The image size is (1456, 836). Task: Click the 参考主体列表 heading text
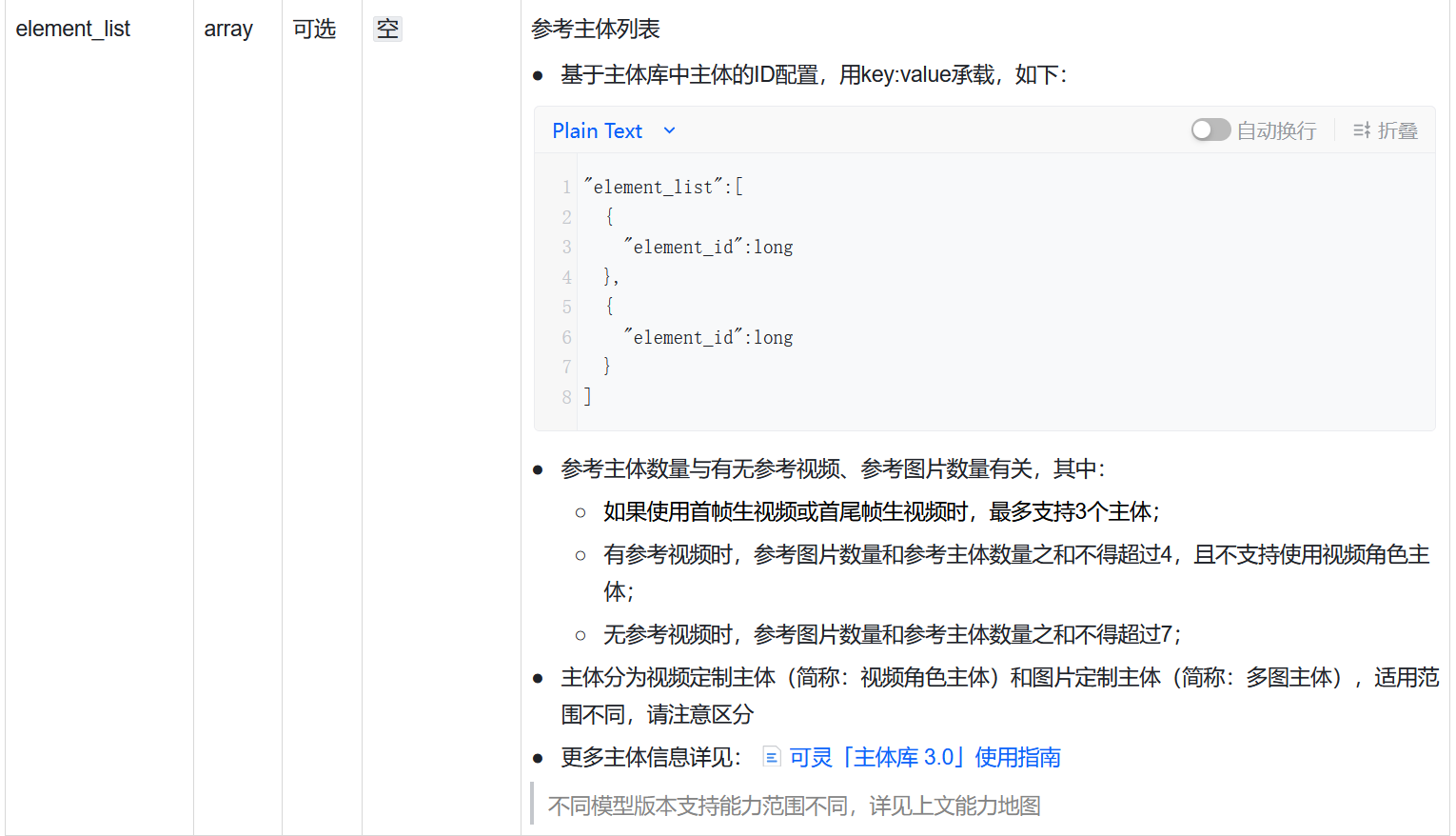pyautogui.click(x=596, y=30)
